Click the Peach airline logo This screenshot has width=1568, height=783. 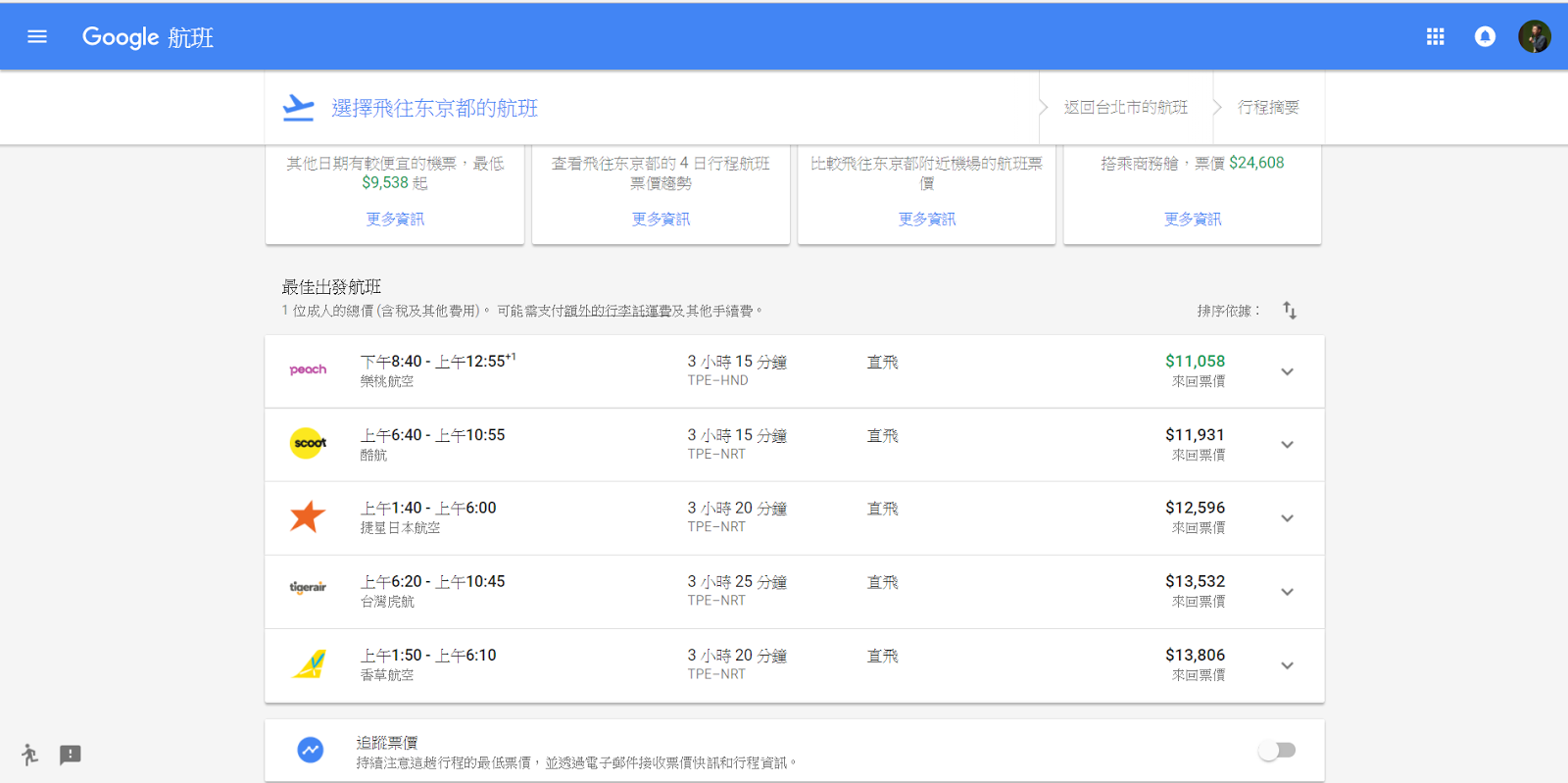coord(308,370)
